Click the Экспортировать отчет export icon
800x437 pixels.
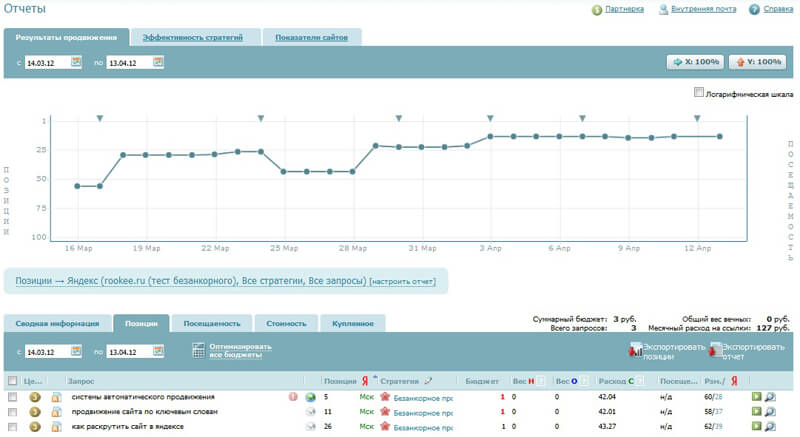point(714,350)
